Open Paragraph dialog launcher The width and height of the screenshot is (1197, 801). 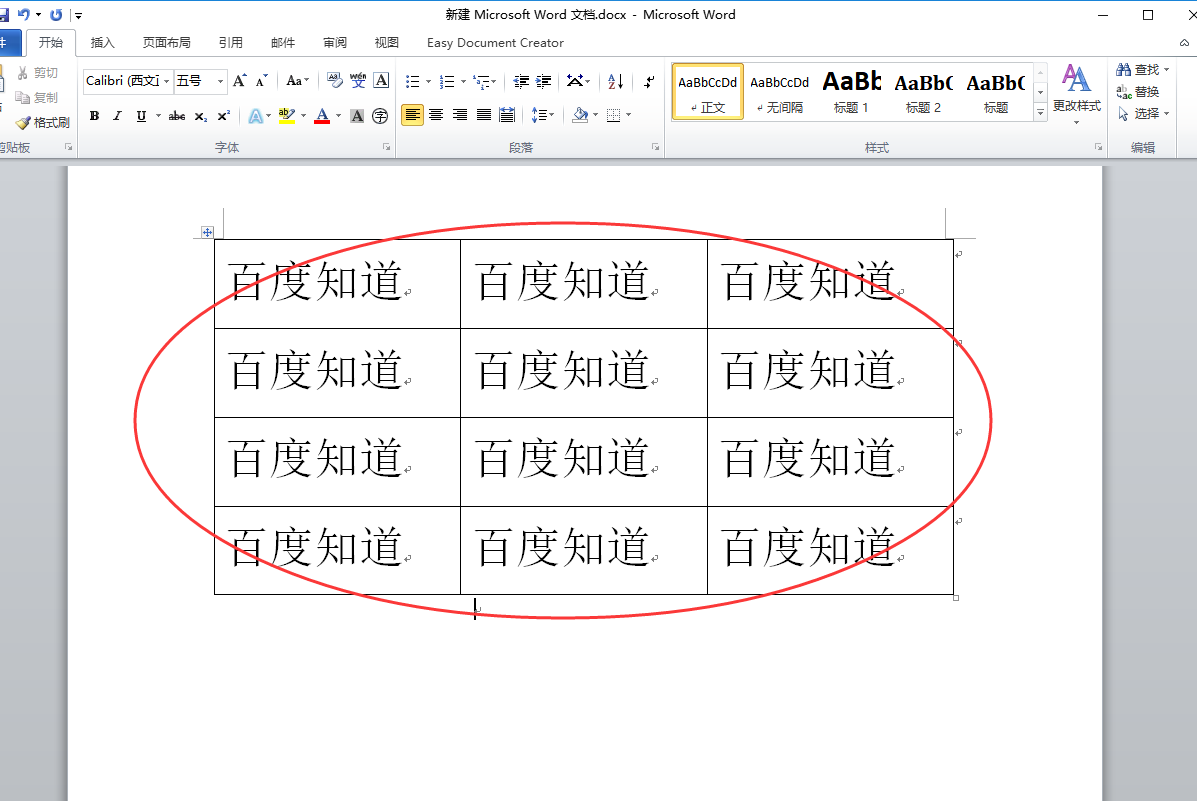point(655,147)
